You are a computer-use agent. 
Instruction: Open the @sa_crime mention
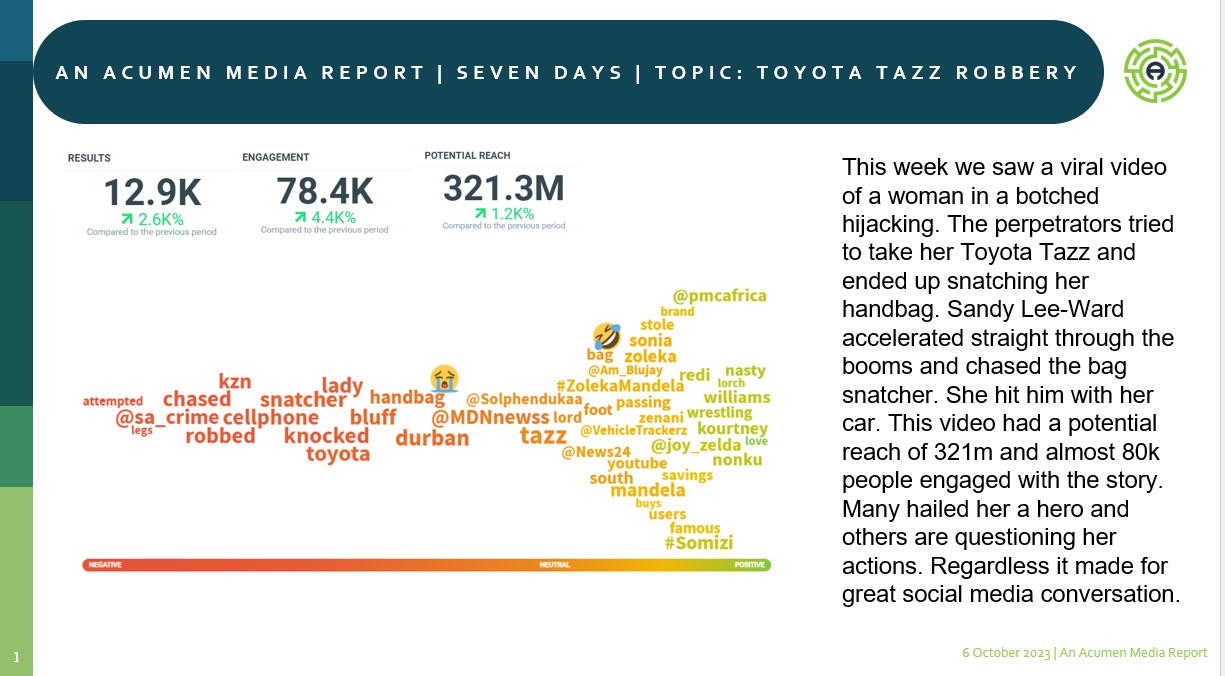pyautogui.click(x=166, y=417)
